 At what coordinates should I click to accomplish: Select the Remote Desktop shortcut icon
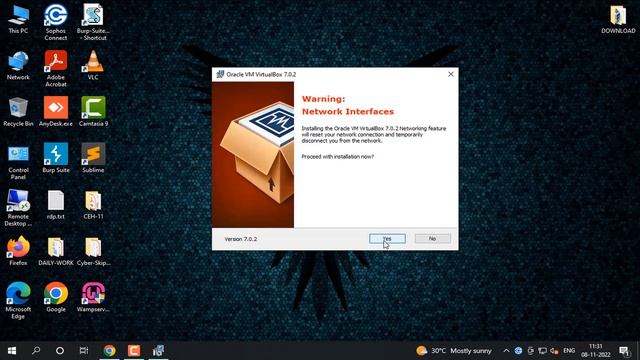pos(18,208)
